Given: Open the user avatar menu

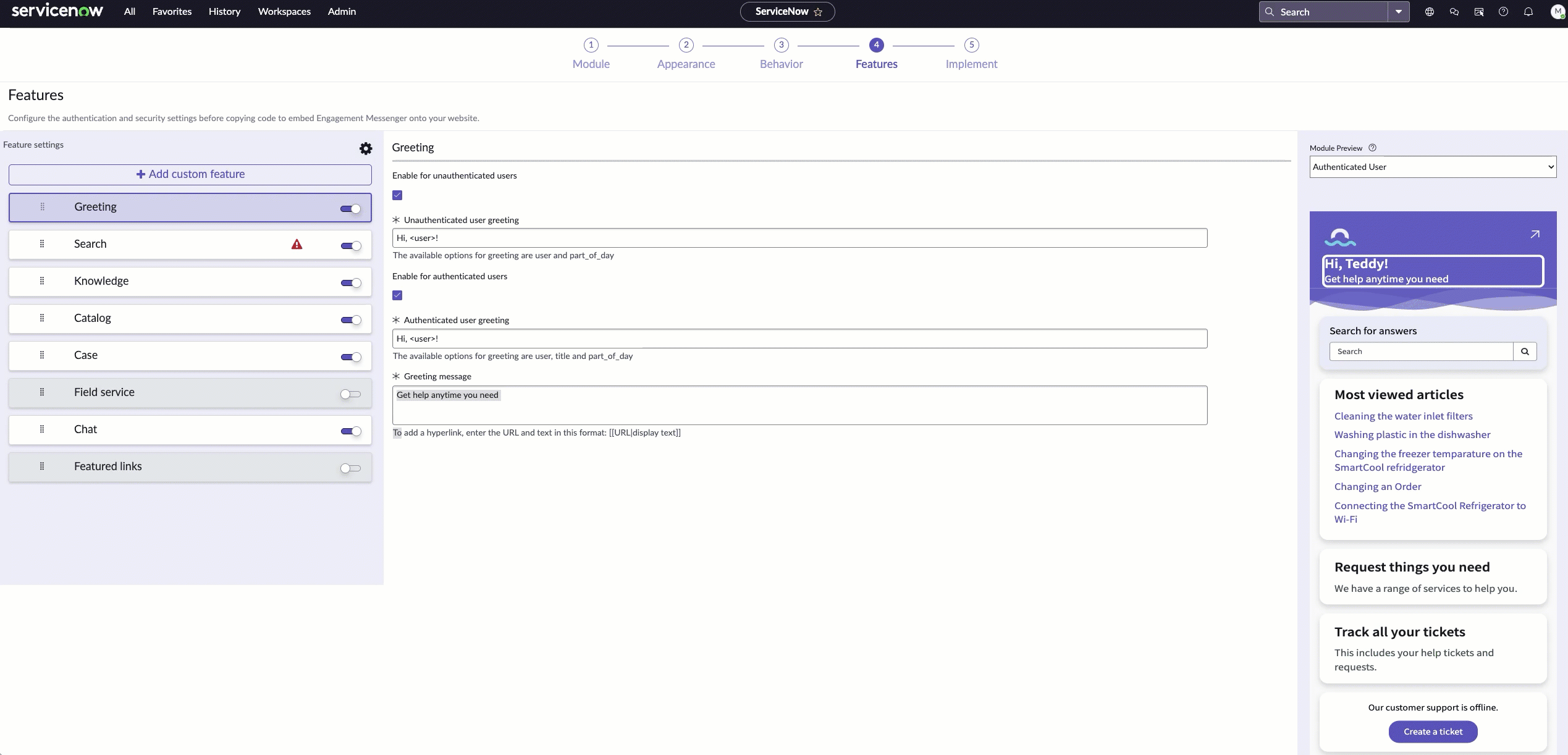Looking at the screenshot, I should (1557, 12).
